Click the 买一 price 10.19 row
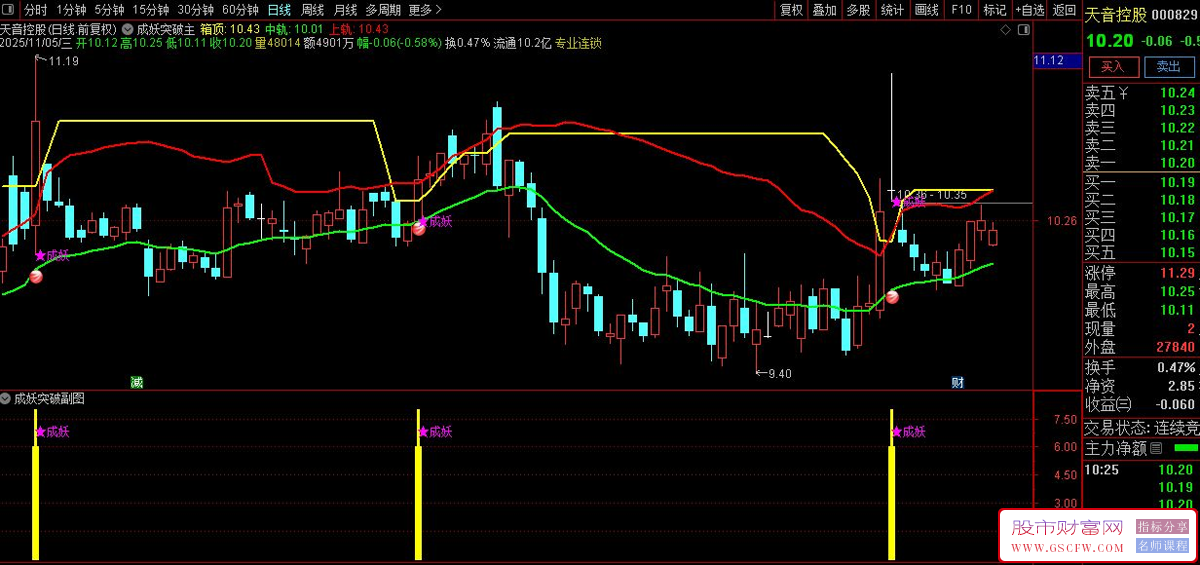 [1142, 183]
